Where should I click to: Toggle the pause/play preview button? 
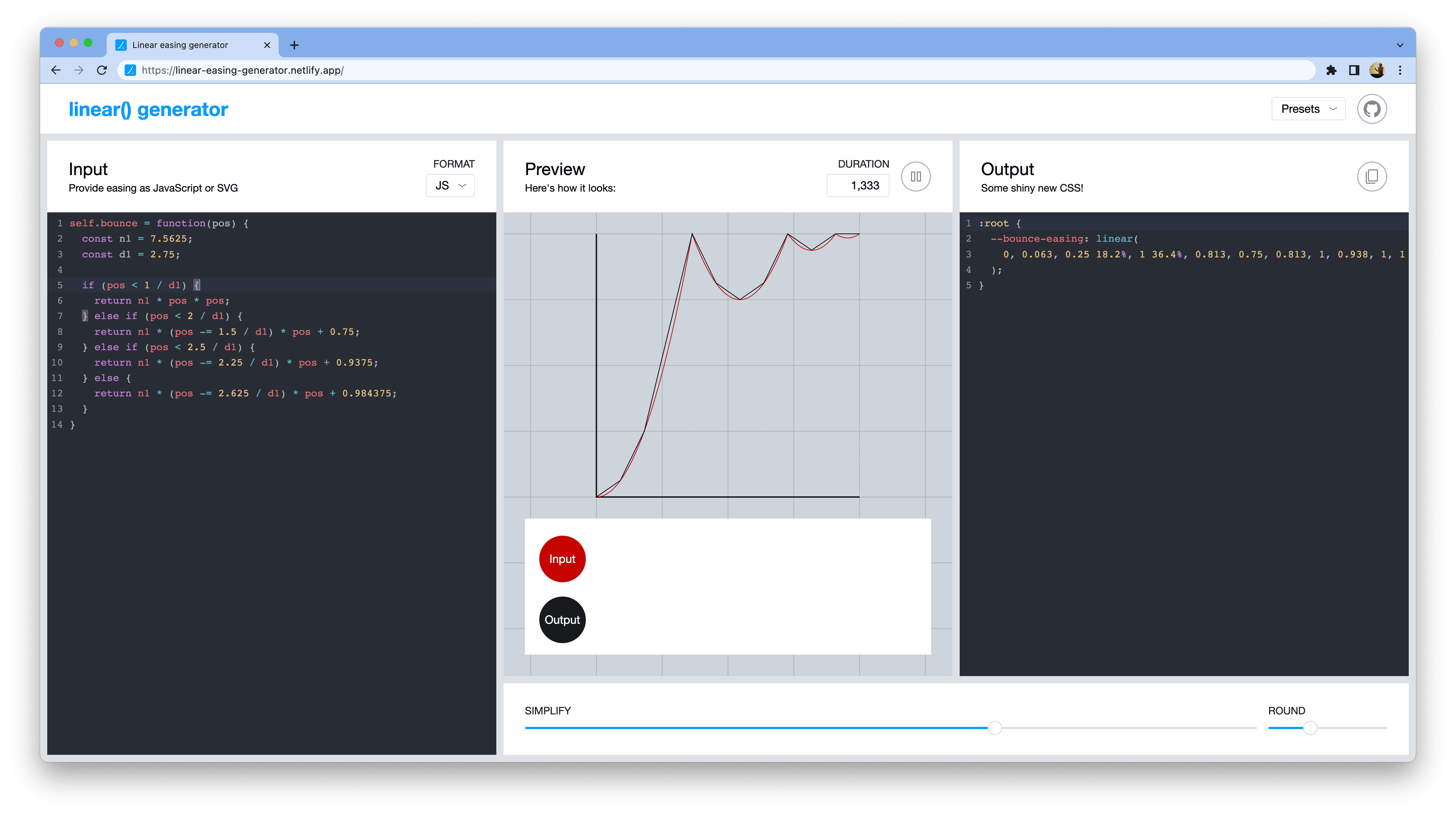pos(916,176)
